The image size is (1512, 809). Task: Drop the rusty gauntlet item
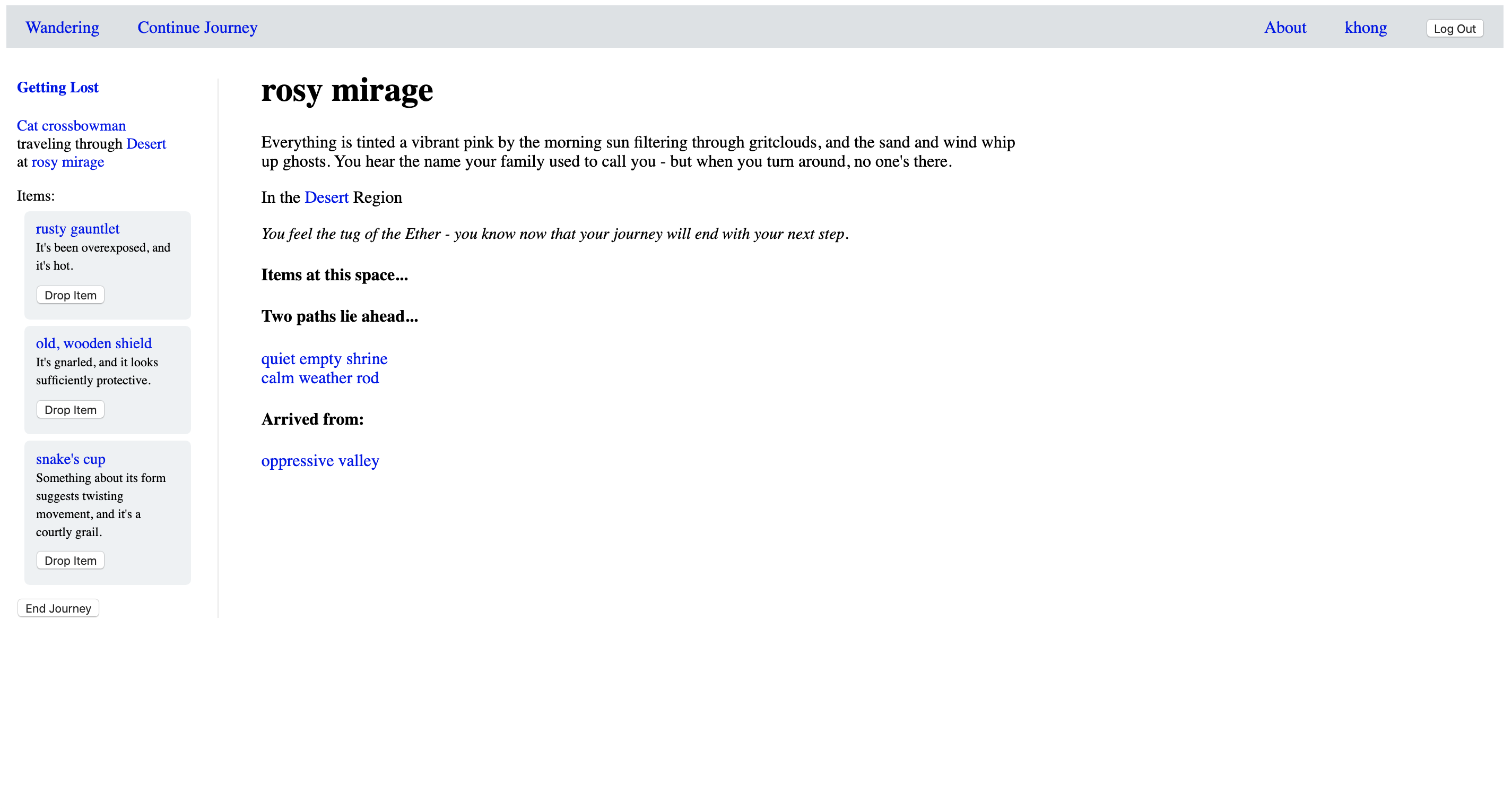coord(71,295)
